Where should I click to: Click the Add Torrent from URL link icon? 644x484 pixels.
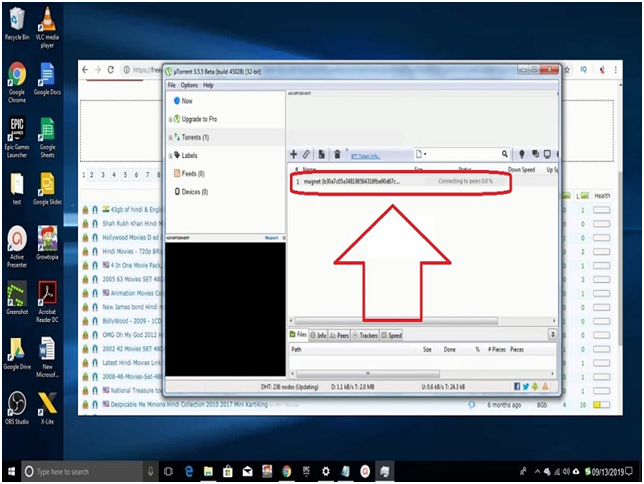[x=306, y=154]
